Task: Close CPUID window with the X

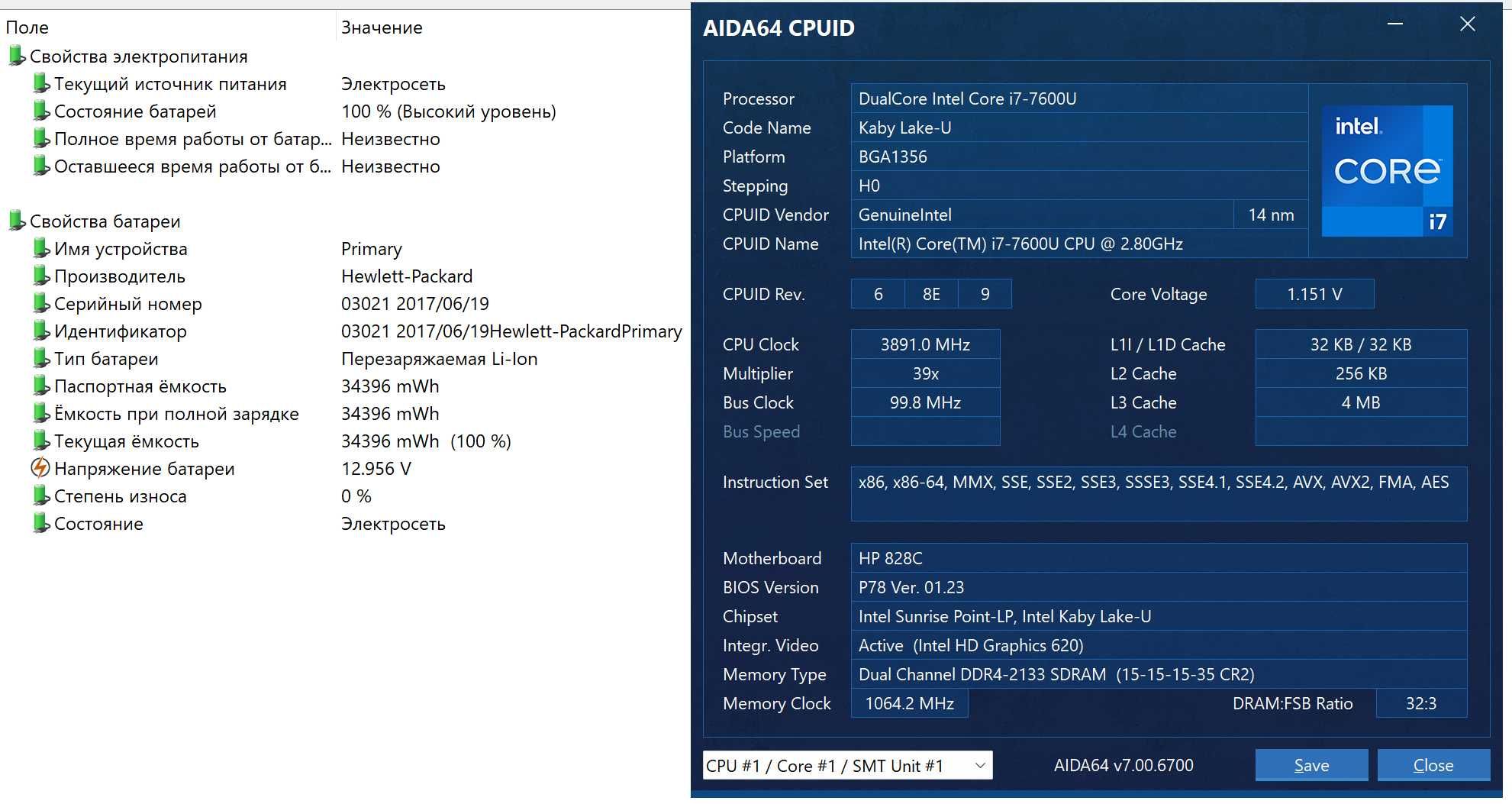Action: tap(1467, 24)
